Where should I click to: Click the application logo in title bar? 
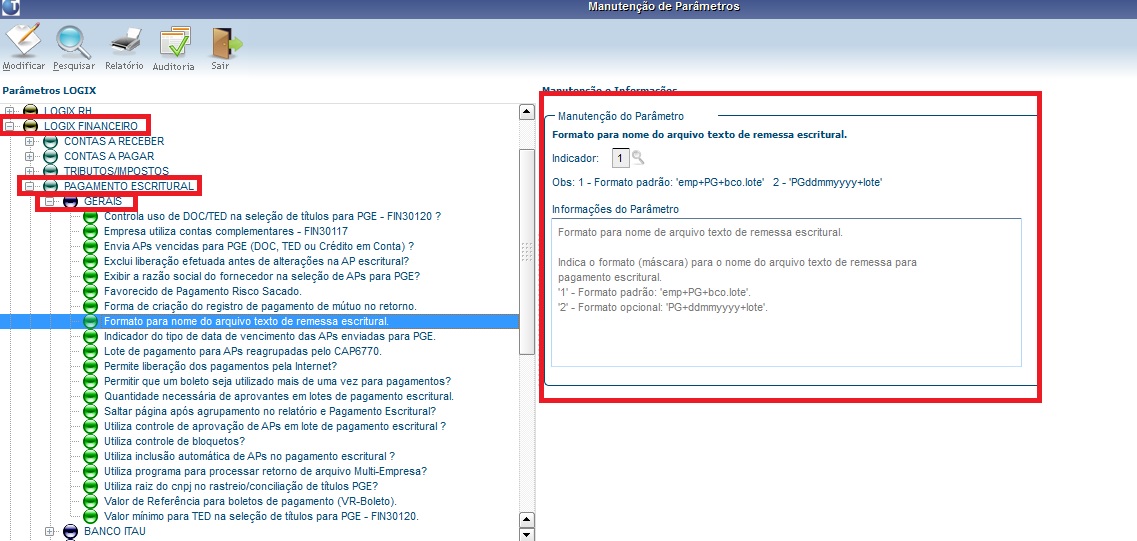[10, 7]
